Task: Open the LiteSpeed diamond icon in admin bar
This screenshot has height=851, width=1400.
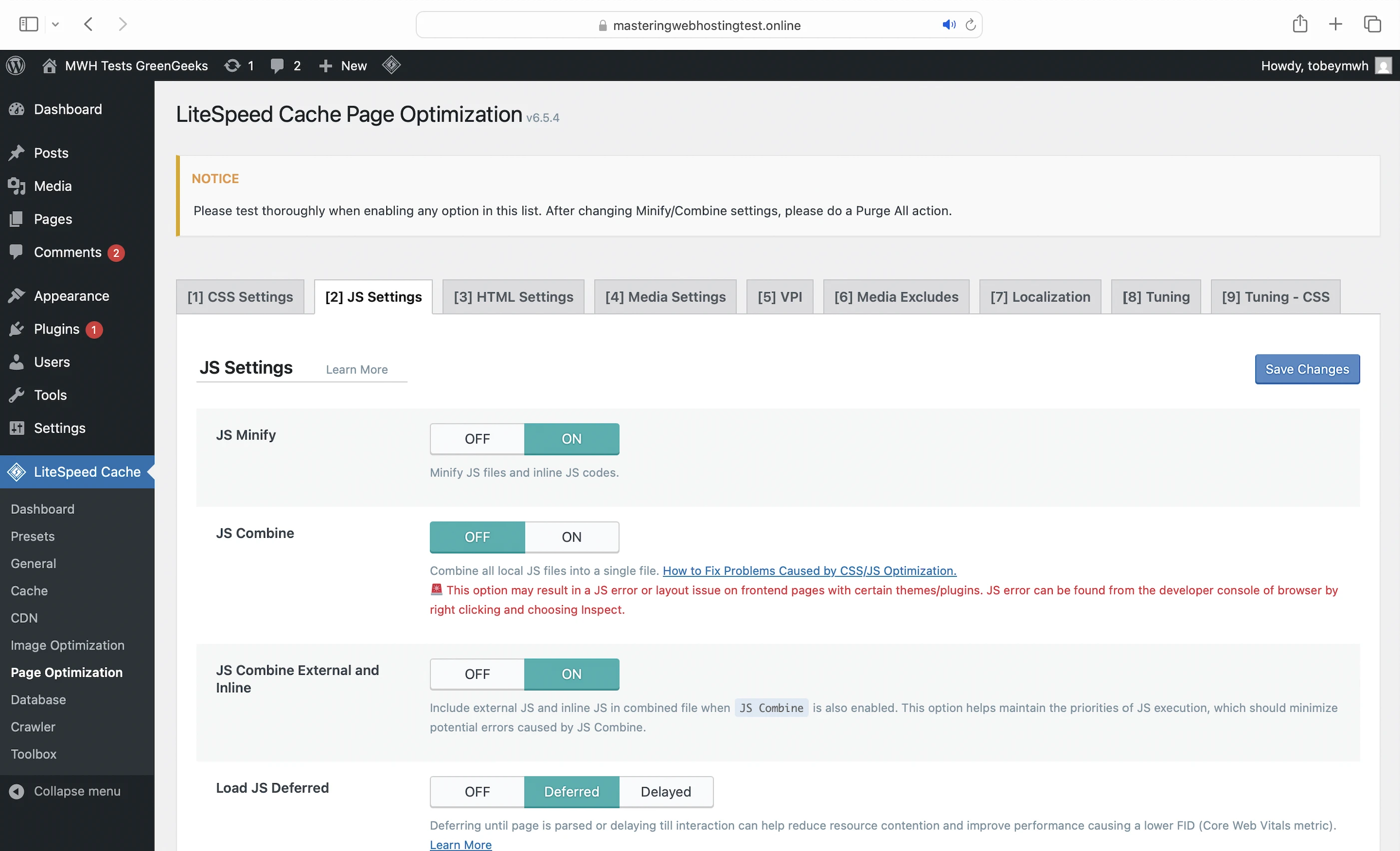Action: pos(391,65)
